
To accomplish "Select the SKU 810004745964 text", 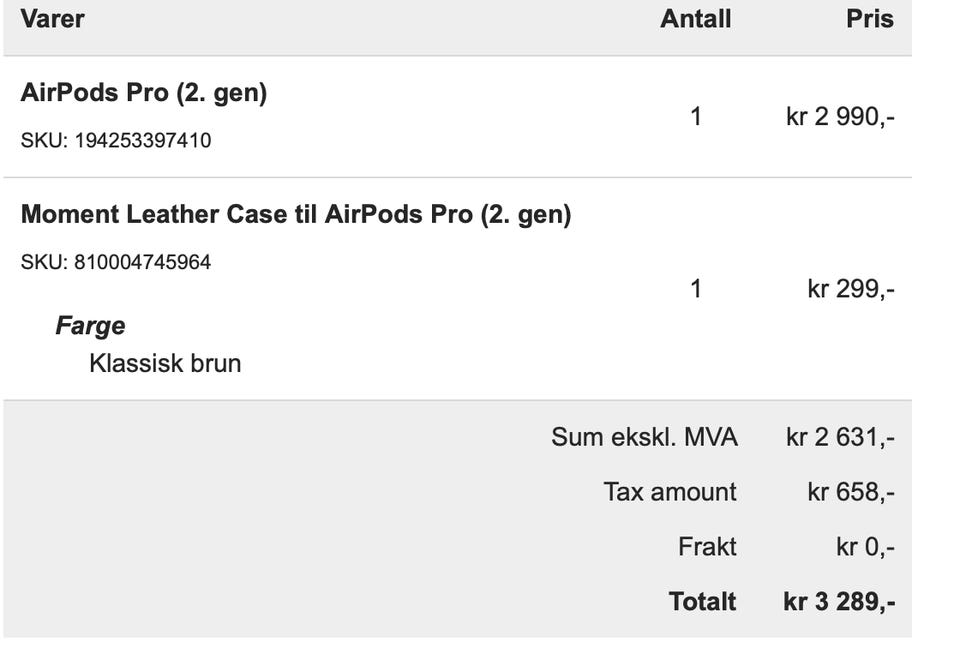I will tap(116, 262).
